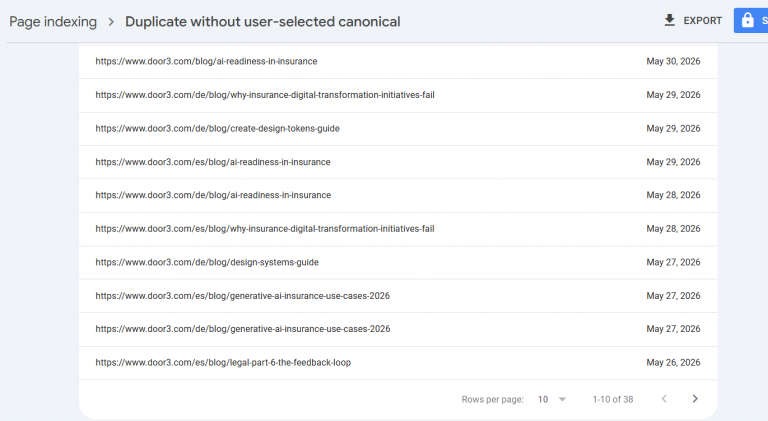Viewport: 768px width, 421px height.
Task: Click the May 26, 2026 date cell
Action: (673, 363)
